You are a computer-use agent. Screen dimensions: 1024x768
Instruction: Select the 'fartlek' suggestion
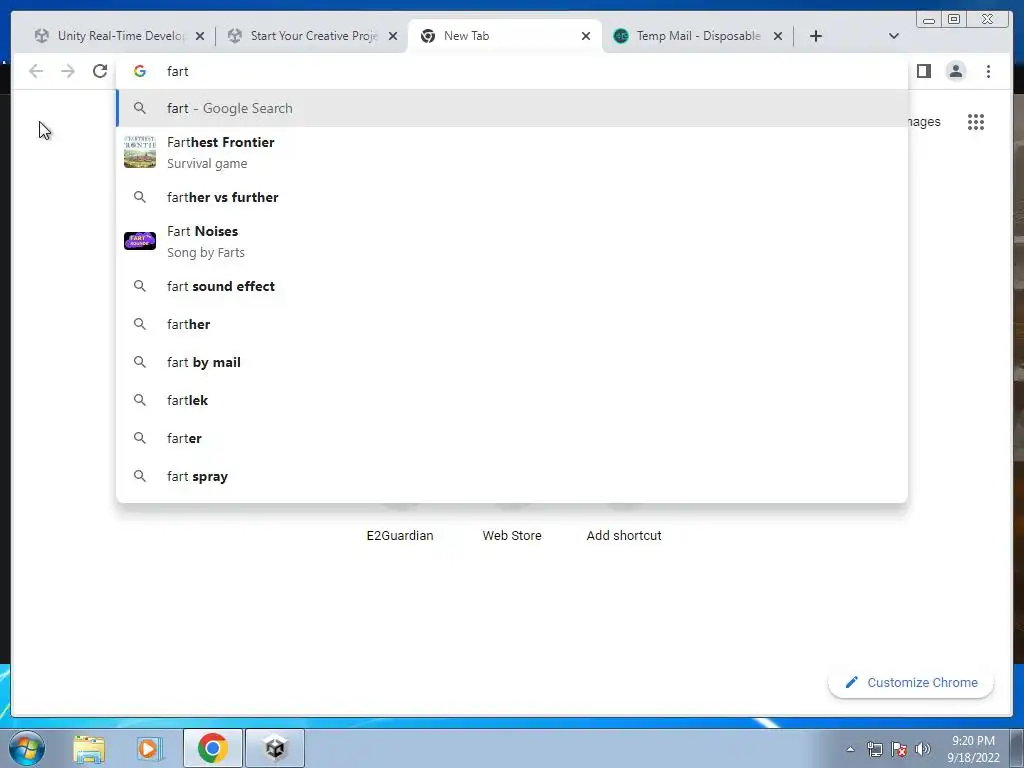(x=512, y=400)
